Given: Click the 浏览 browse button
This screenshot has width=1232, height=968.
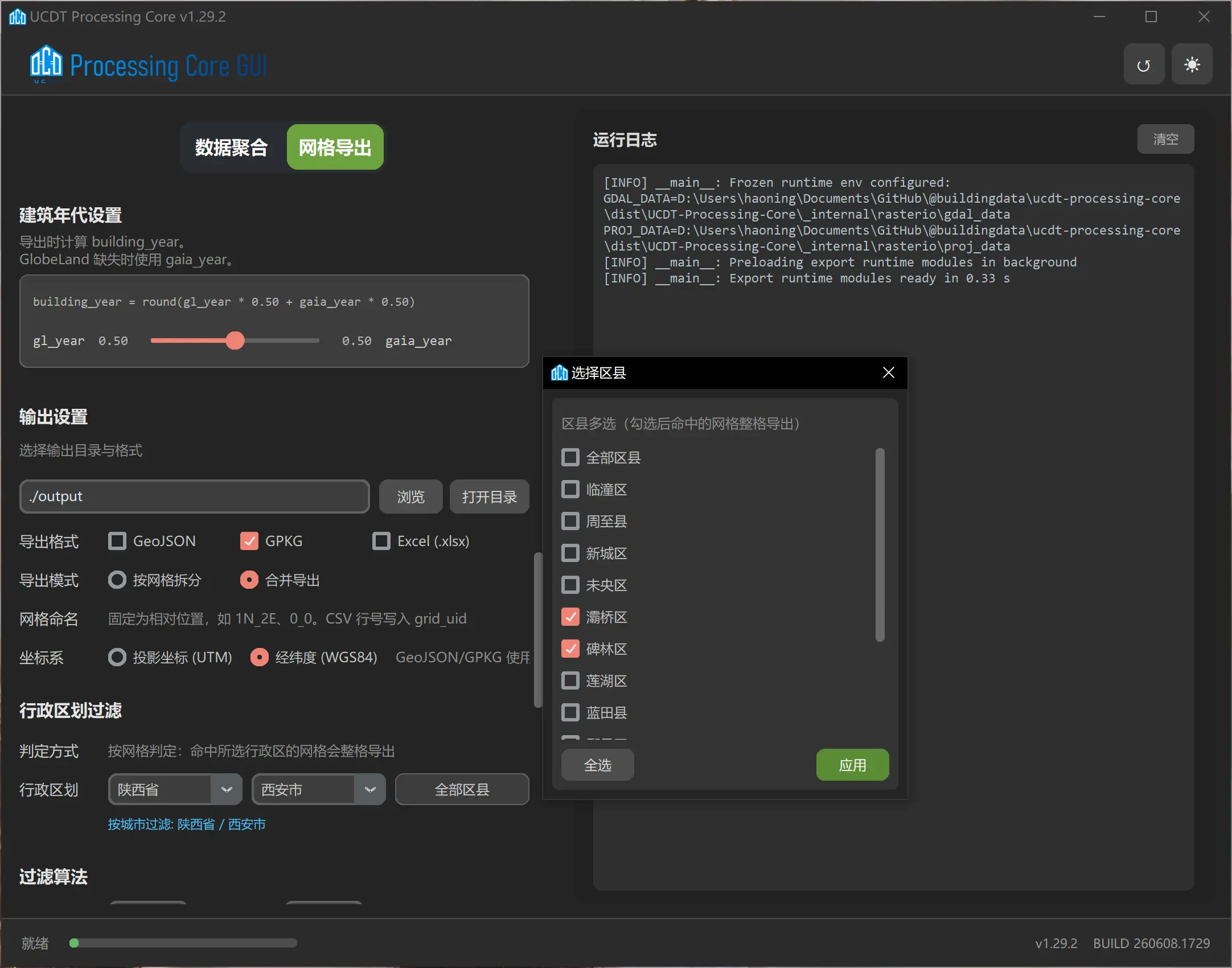Looking at the screenshot, I should (x=410, y=497).
